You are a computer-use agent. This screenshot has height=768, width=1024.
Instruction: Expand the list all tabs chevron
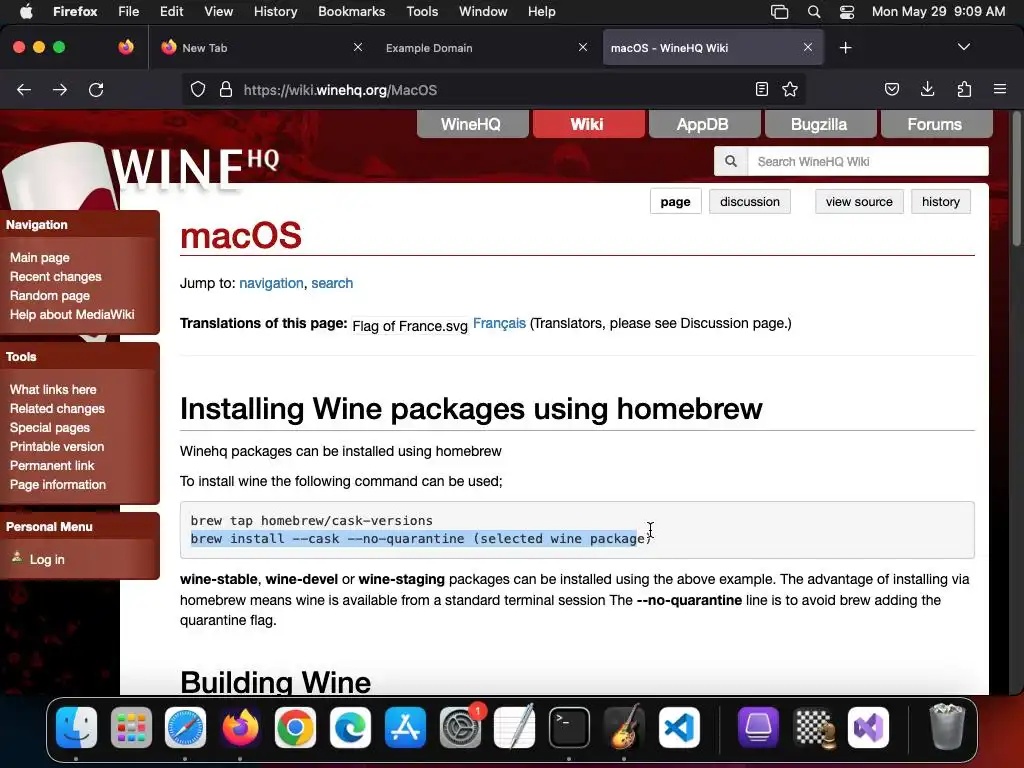[x=963, y=47]
